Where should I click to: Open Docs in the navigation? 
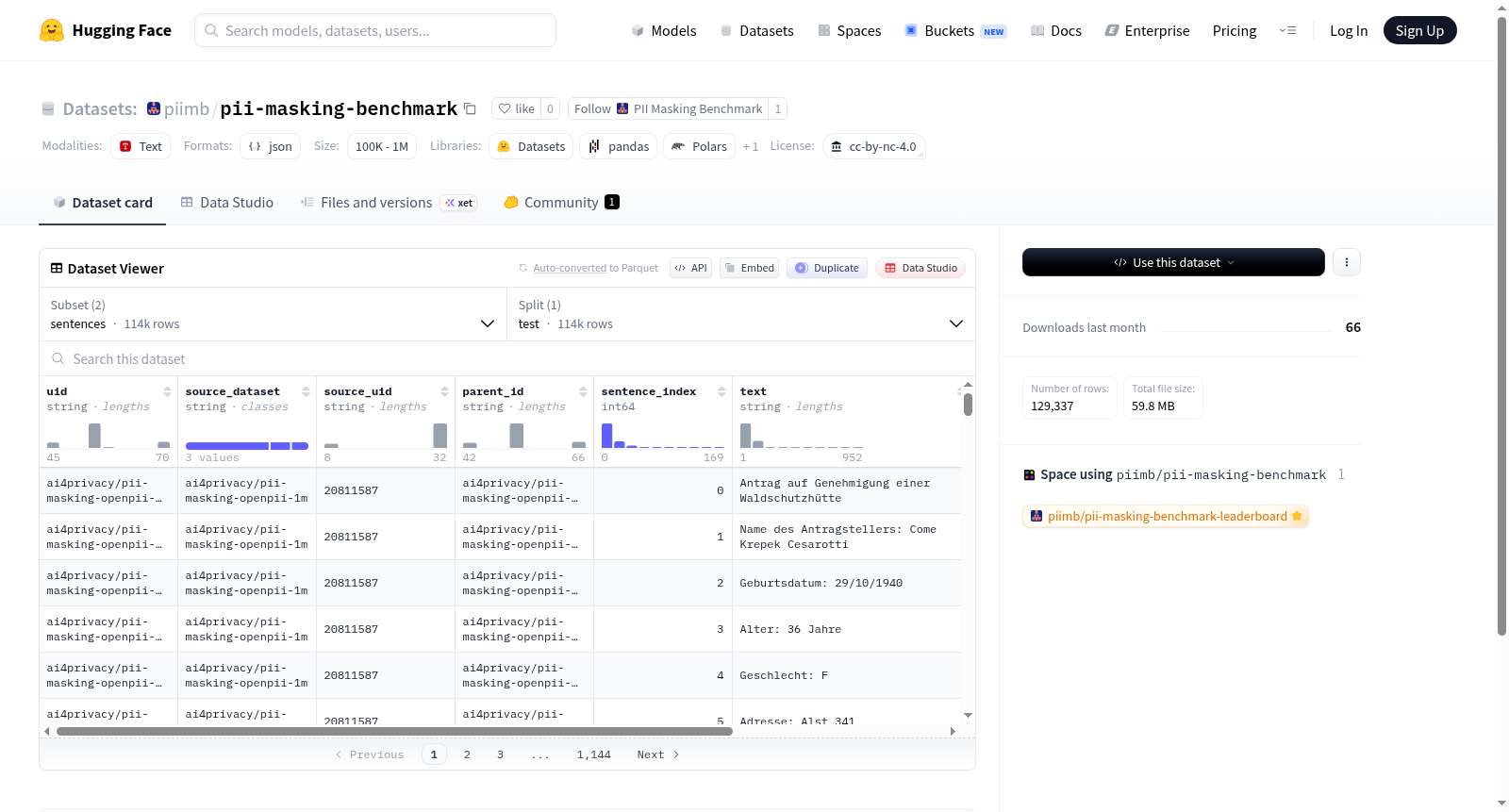1056,30
